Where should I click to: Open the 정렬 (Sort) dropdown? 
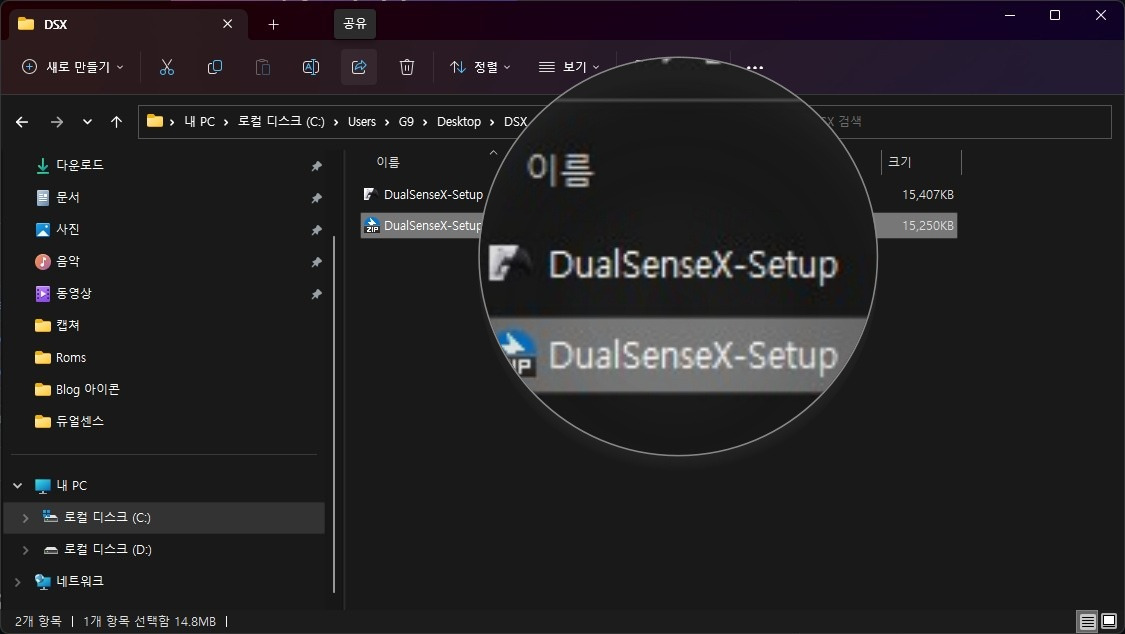pyautogui.click(x=480, y=67)
